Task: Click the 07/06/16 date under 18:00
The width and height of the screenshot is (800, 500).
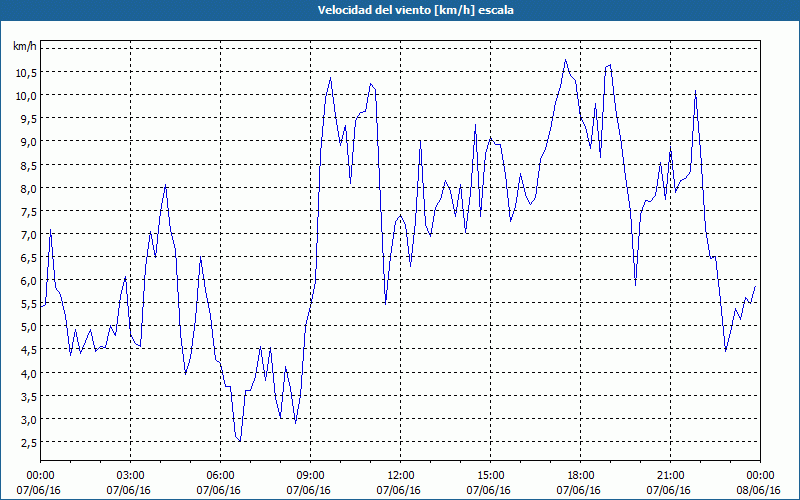Action: [x=579, y=490]
